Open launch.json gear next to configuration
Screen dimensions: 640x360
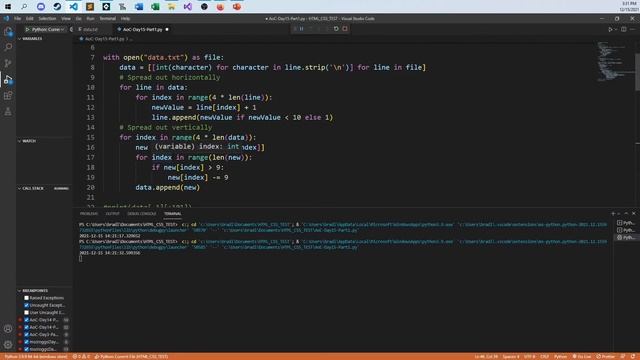pos(71,29)
